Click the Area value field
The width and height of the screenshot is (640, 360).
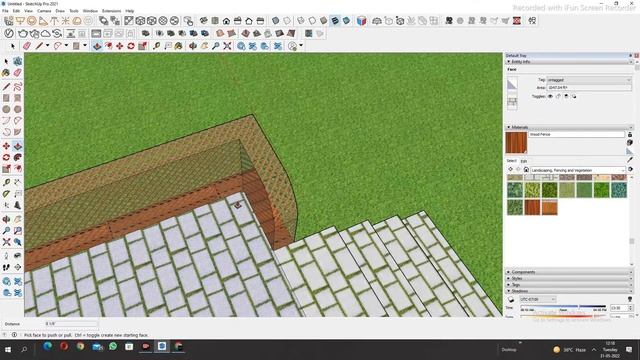pyautogui.click(x=589, y=88)
